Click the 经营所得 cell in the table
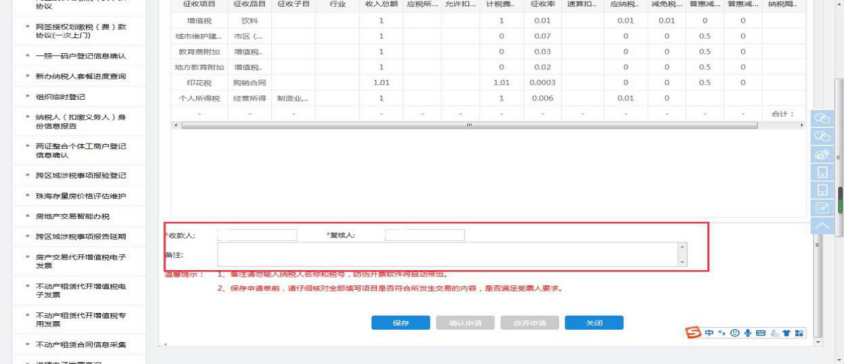This screenshot has width=844, height=364. tap(249, 99)
